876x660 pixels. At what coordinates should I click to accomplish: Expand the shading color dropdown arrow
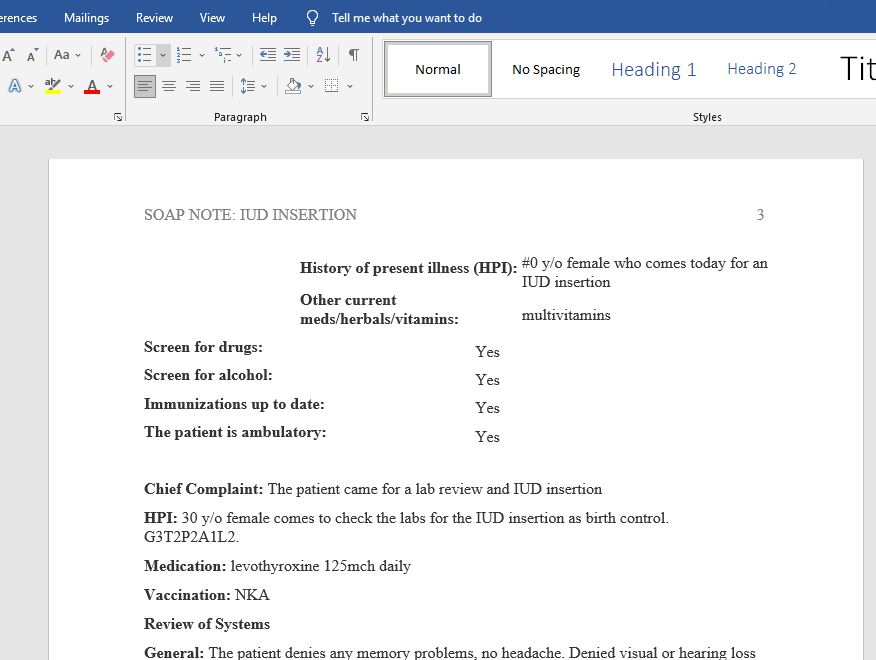click(x=311, y=86)
